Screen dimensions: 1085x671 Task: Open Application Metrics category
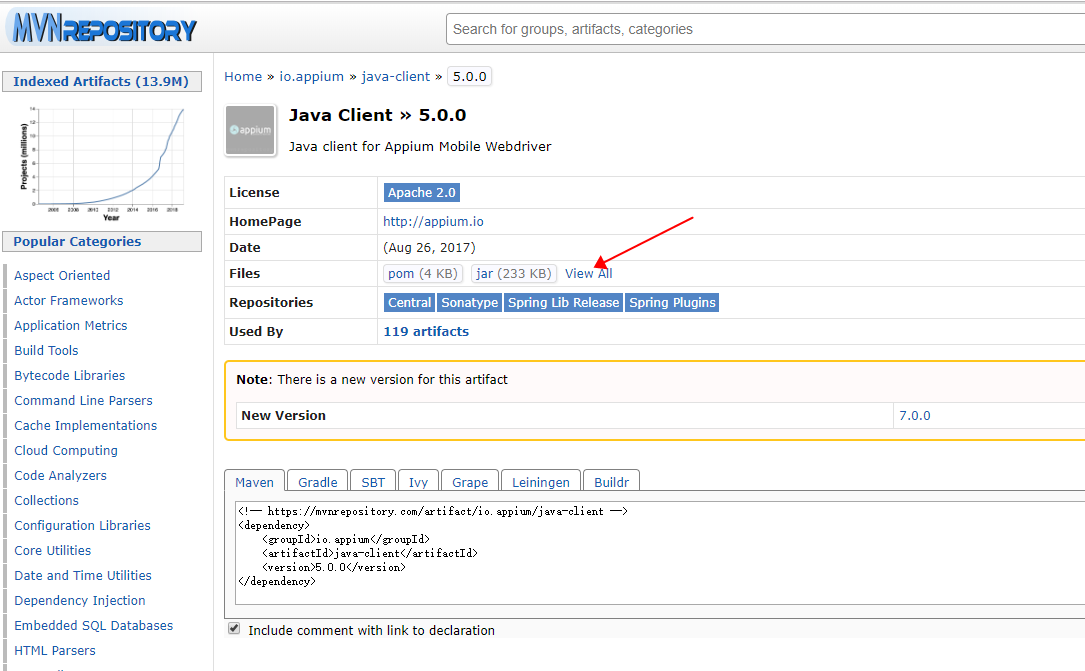pos(71,325)
